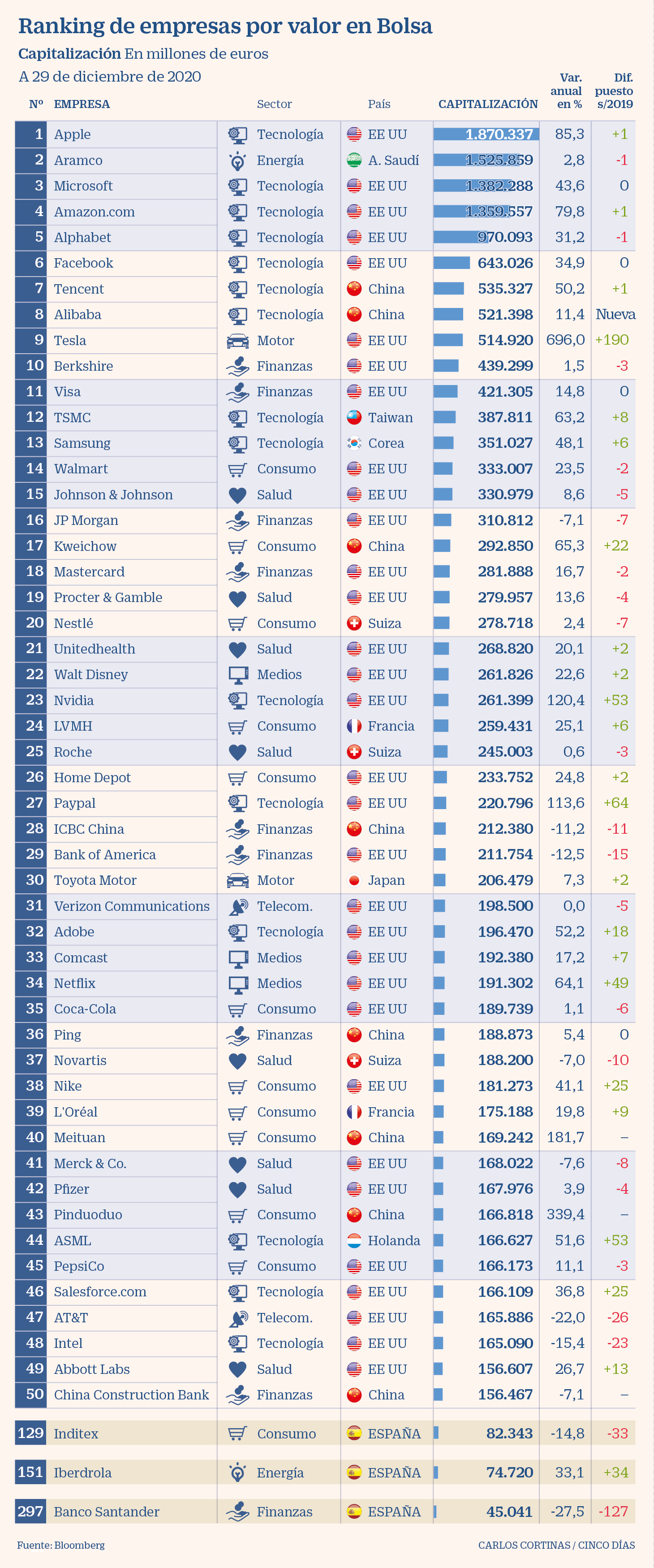Click Alphabet's capitalization bar showing 970.093

point(461,238)
